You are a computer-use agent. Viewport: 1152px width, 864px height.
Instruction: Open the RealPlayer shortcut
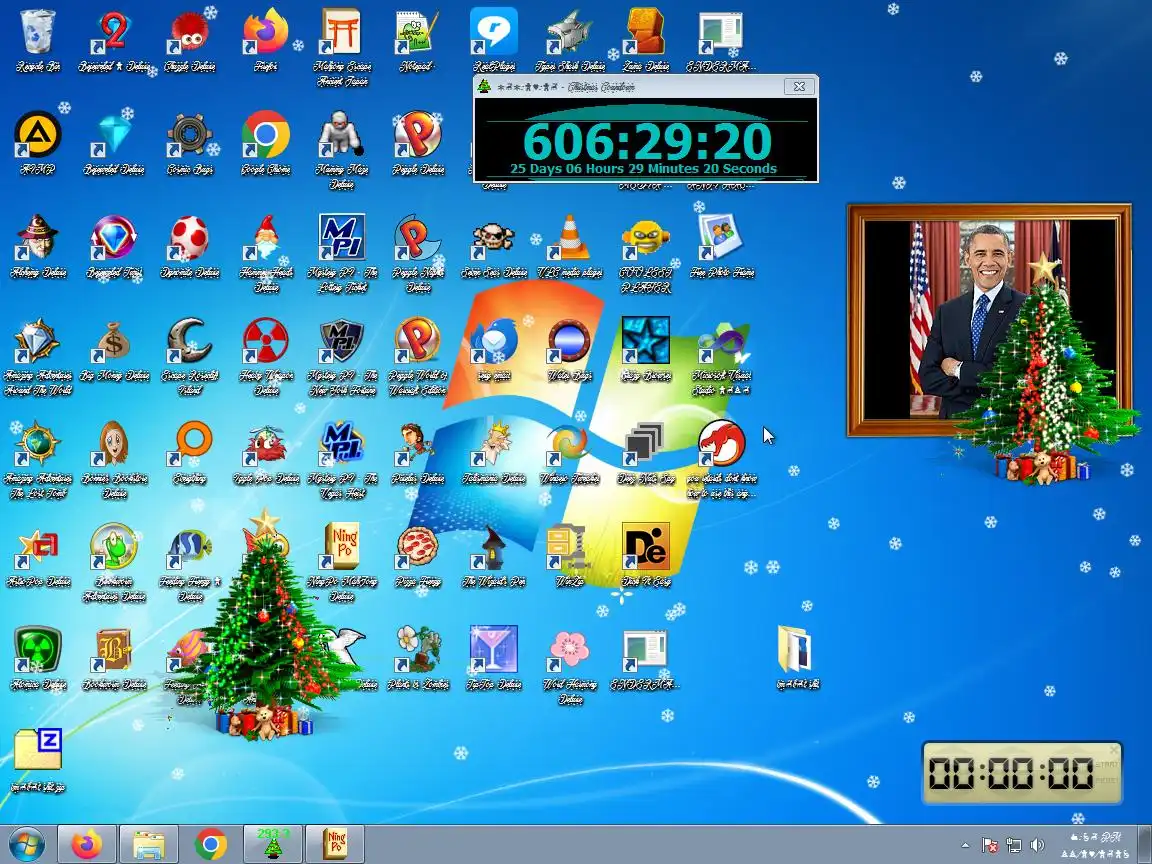click(x=494, y=33)
